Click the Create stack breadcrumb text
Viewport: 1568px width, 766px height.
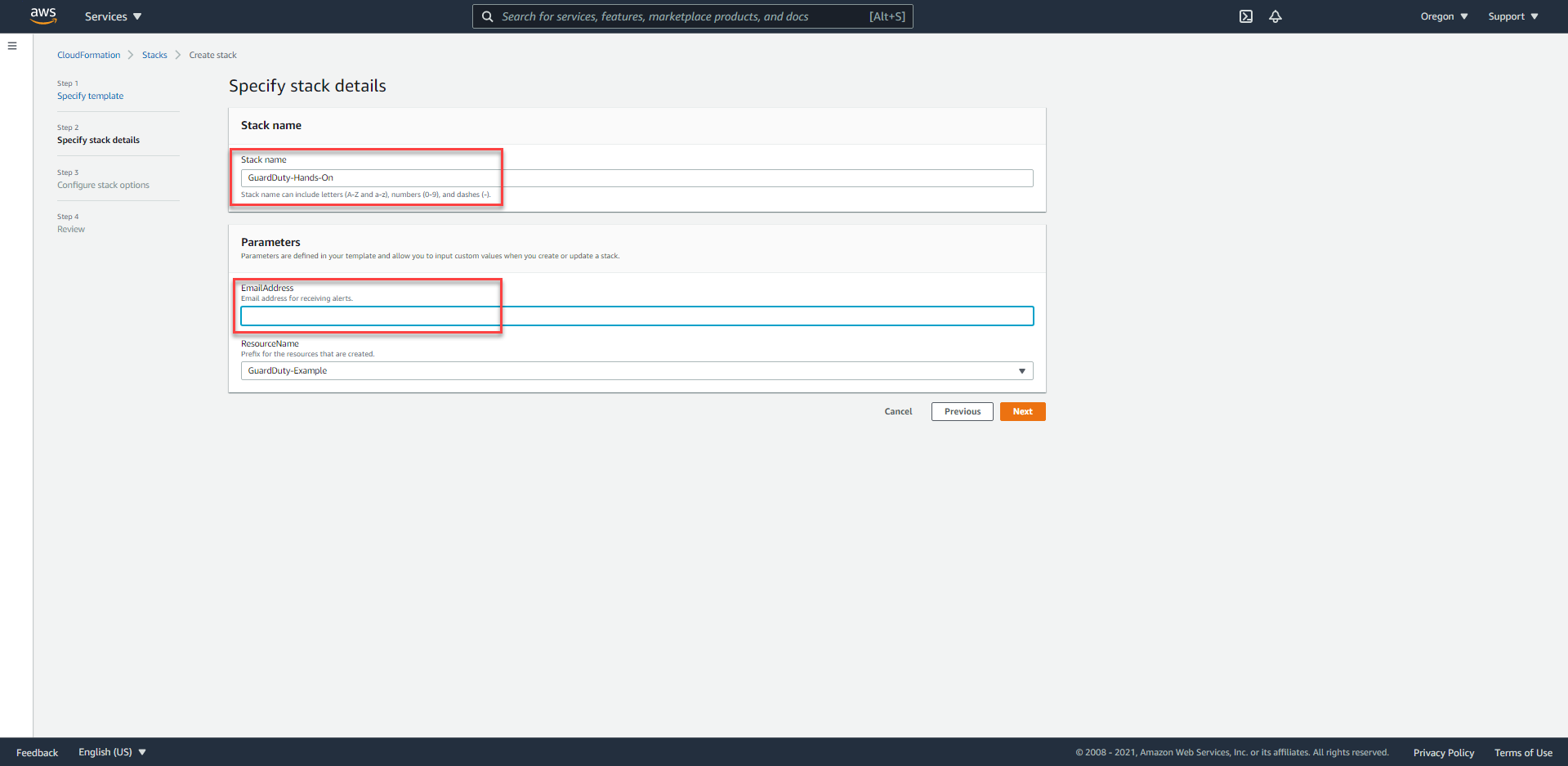[x=212, y=55]
